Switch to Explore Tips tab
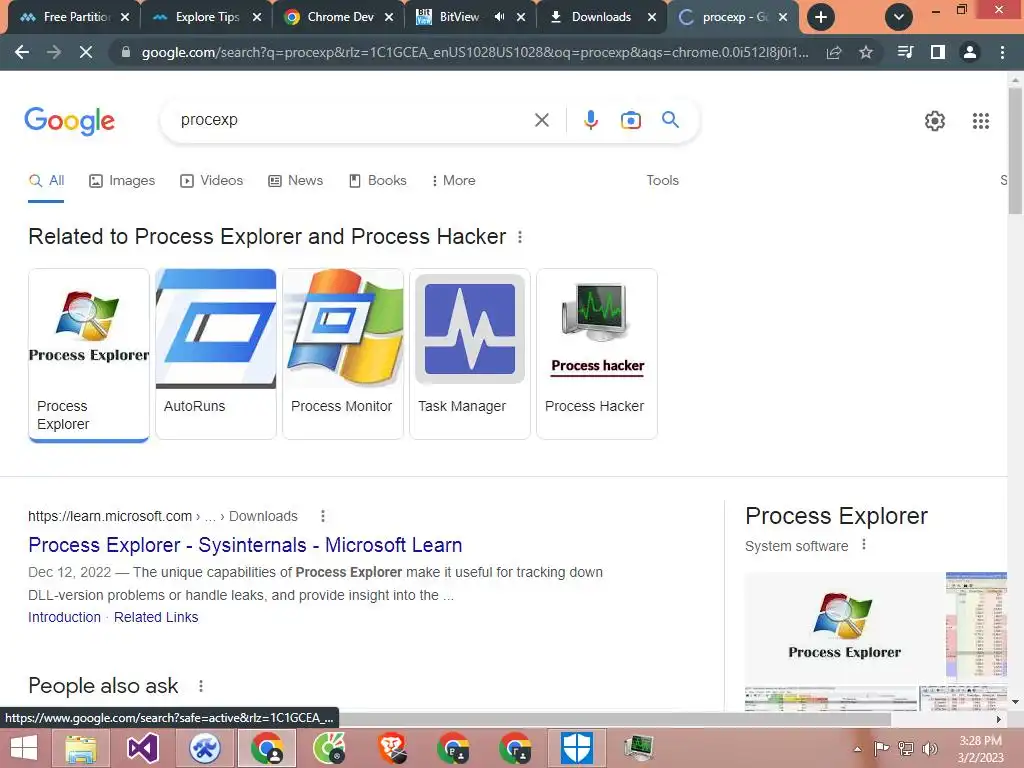This screenshot has width=1024, height=768. pyautogui.click(x=205, y=17)
